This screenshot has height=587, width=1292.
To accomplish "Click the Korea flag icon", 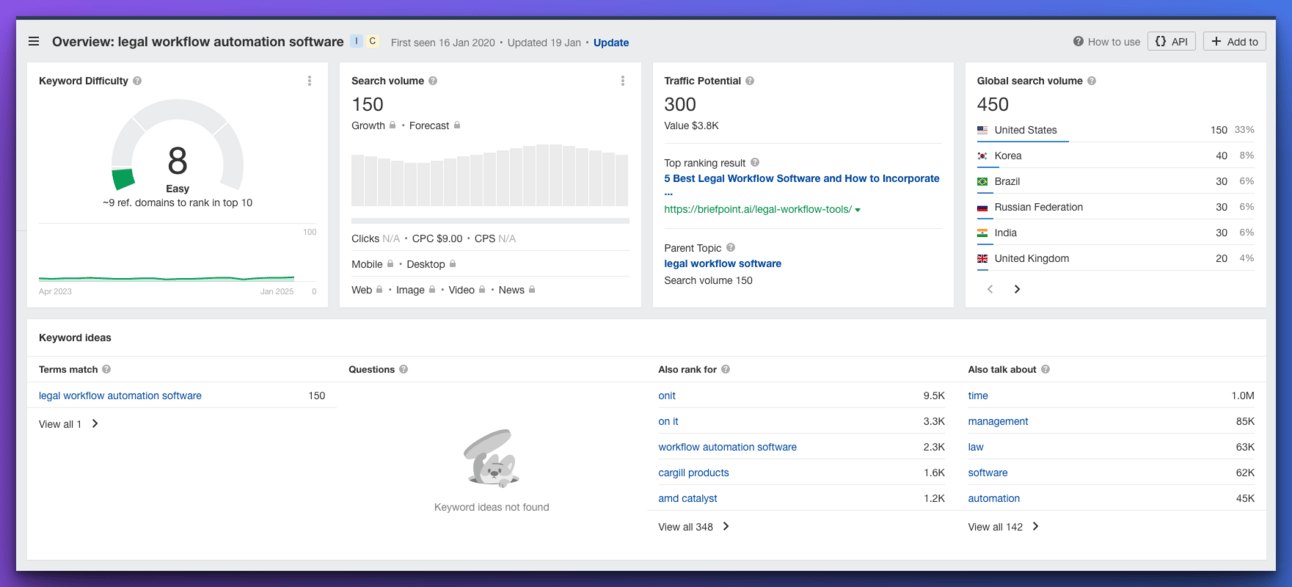I will click(983, 156).
